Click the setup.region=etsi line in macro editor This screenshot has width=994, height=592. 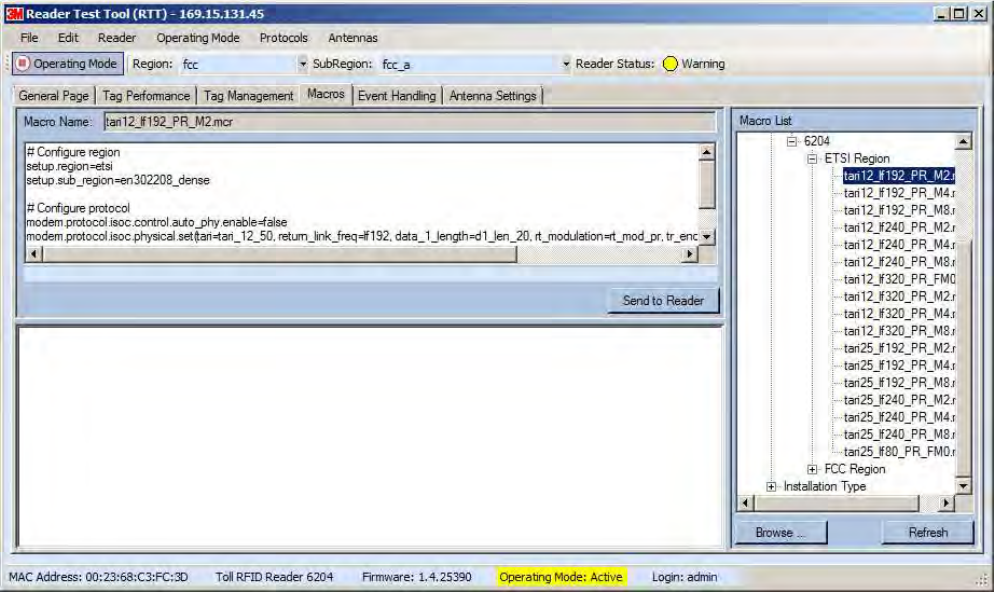70,166
